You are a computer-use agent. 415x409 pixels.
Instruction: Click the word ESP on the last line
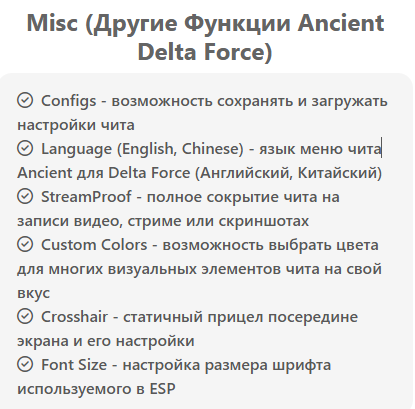(x=162, y=389)
